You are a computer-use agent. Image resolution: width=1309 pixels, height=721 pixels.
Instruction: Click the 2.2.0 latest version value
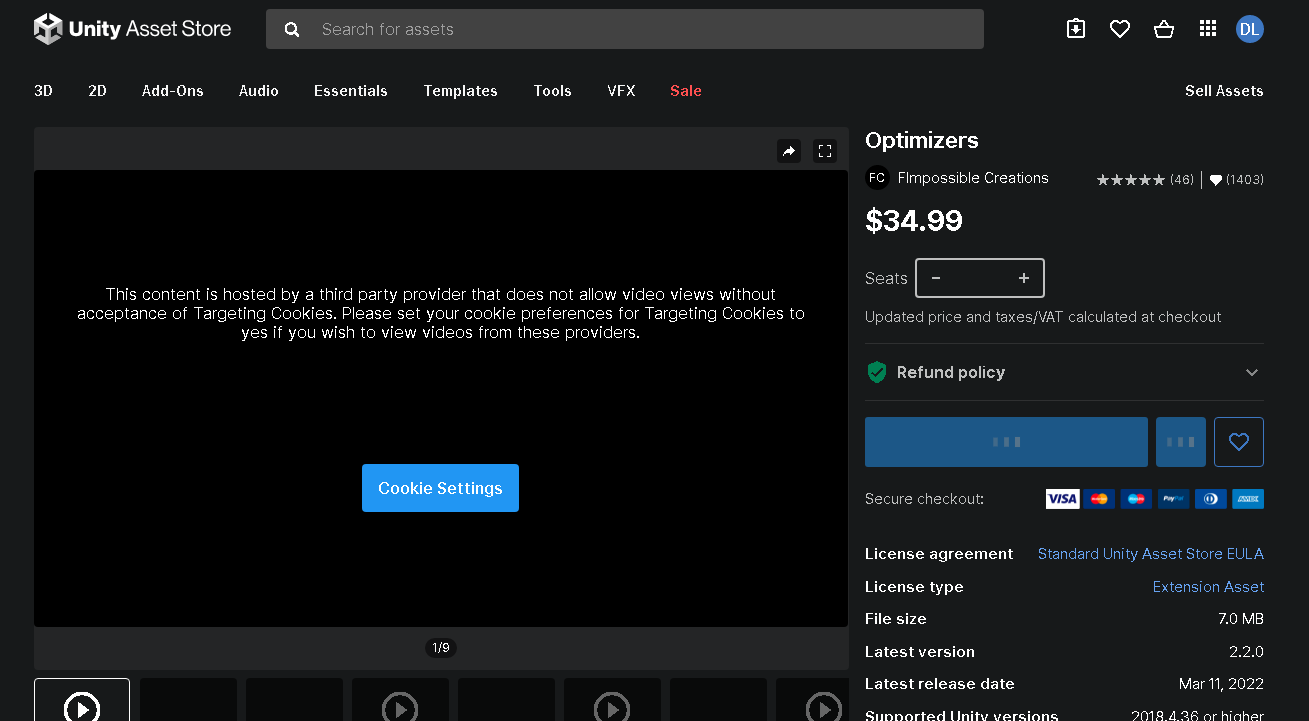1246,652
